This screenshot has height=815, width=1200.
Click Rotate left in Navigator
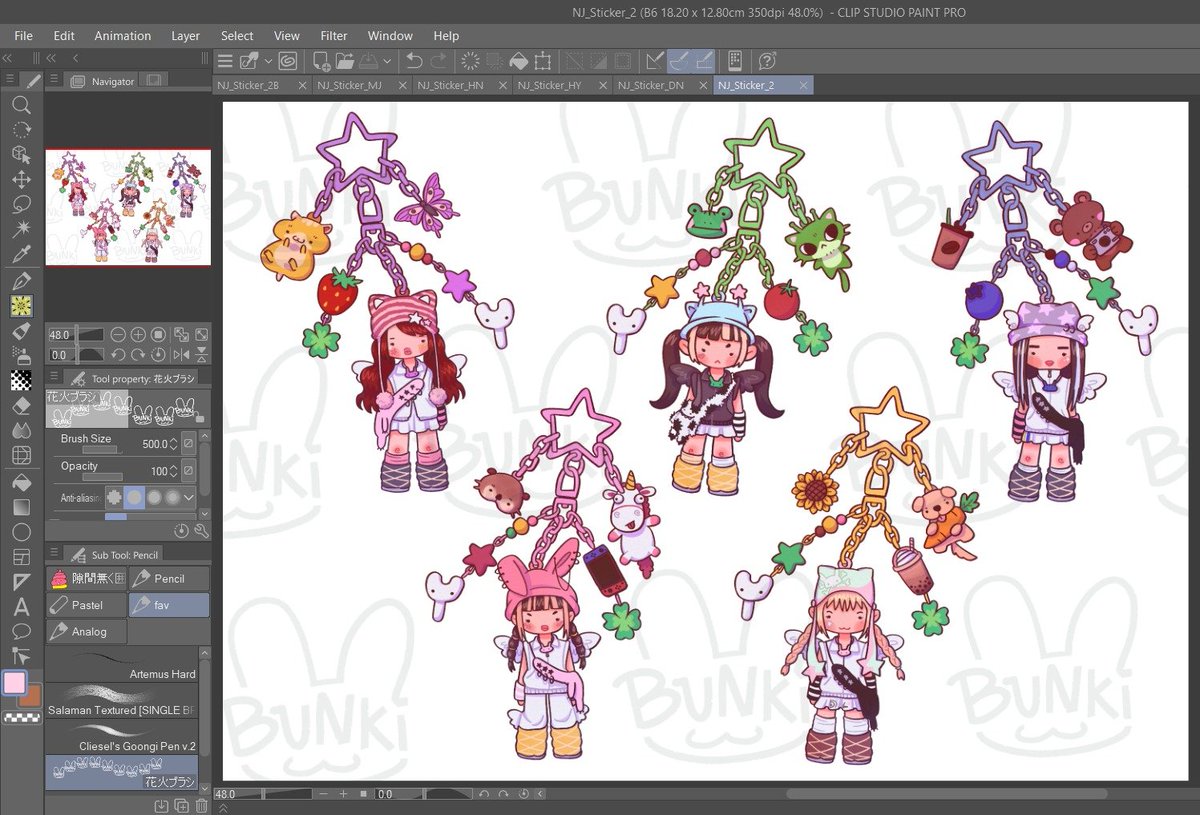pyautogui.click(x=118, y=354)
